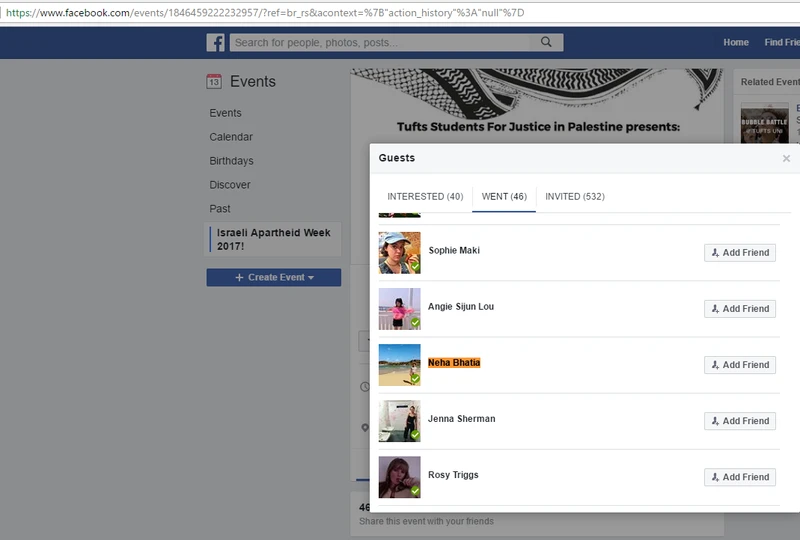Click the search magnifier icon
Viewport: 800px width, 540px height.
click(x=546, y=42)
